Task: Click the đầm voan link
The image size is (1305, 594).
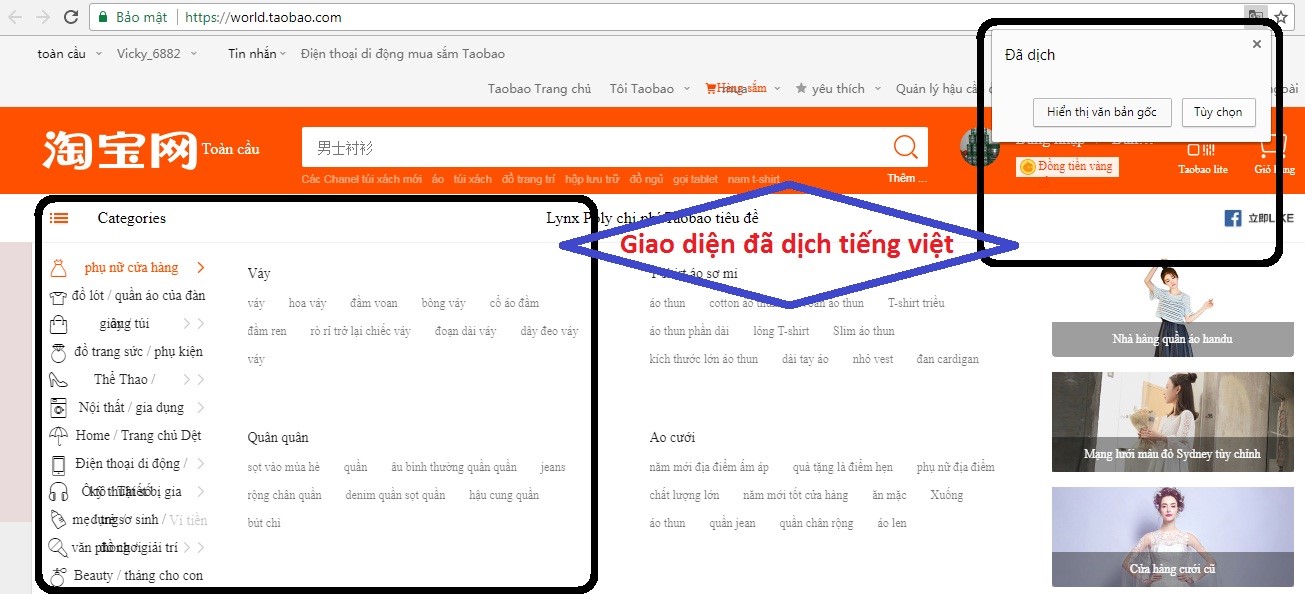Action: coord(374,303)
